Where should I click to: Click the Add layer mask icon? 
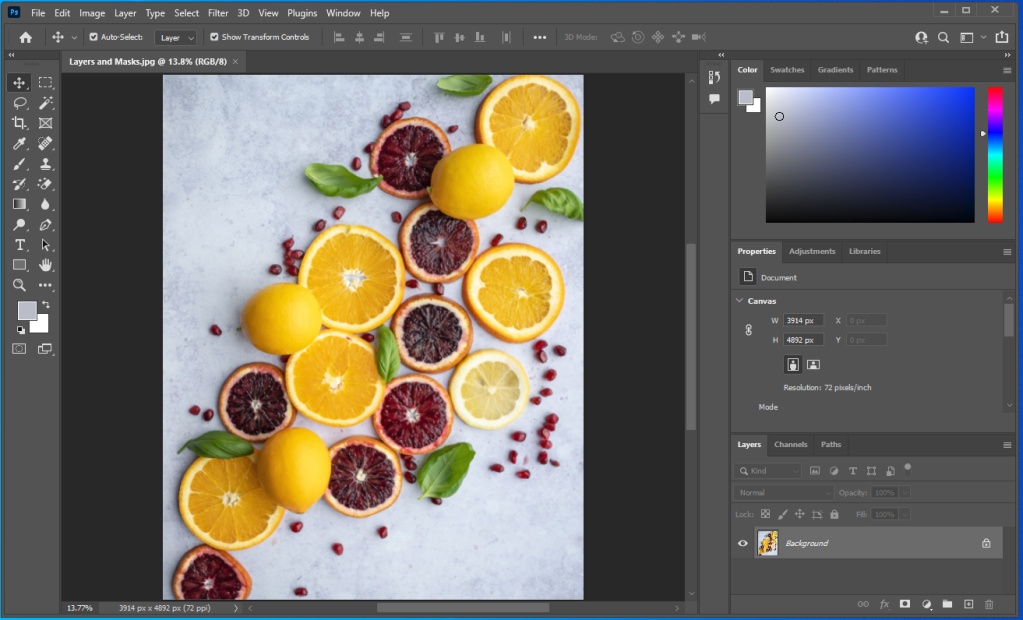tap(905, 604)
